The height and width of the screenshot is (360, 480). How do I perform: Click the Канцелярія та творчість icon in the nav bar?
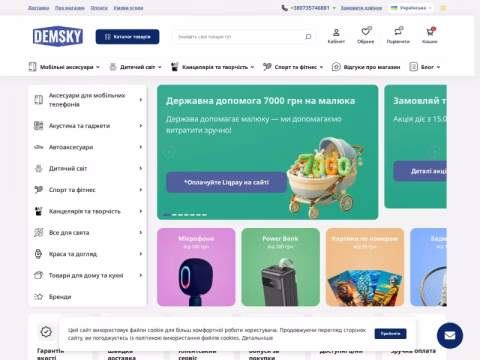[175, 67]
